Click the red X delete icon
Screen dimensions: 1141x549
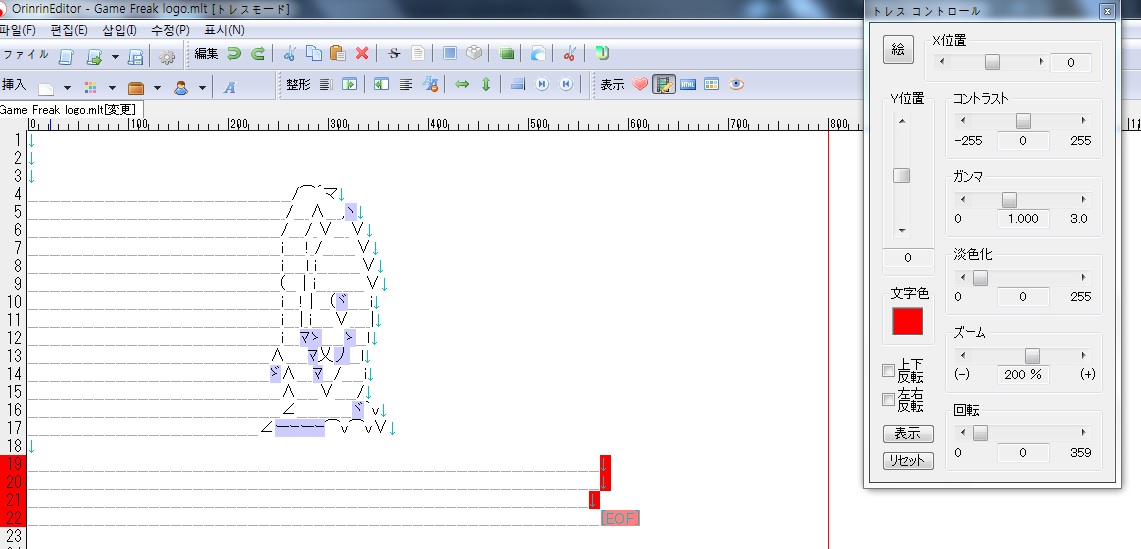point(362,54)
